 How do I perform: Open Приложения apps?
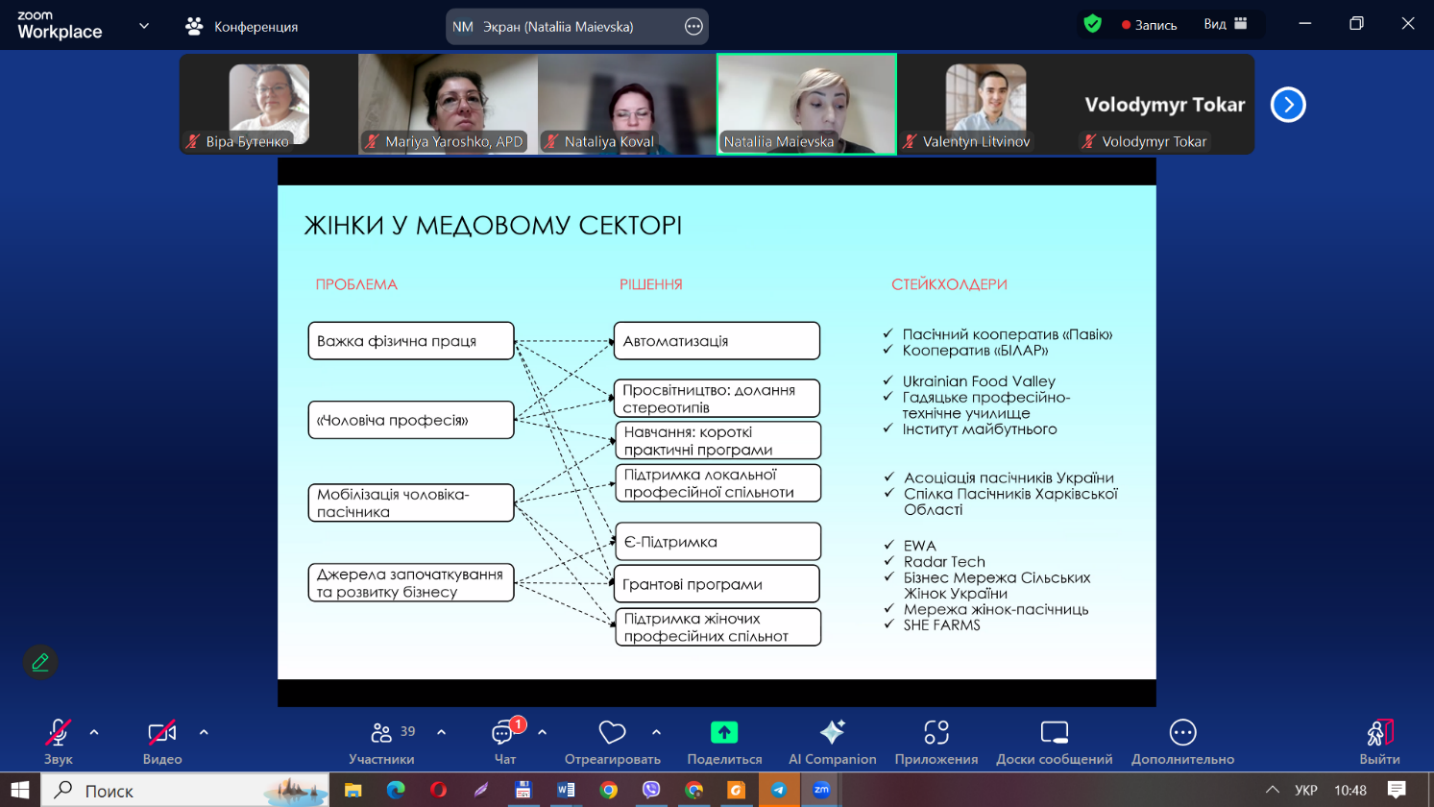click(936, 741)
